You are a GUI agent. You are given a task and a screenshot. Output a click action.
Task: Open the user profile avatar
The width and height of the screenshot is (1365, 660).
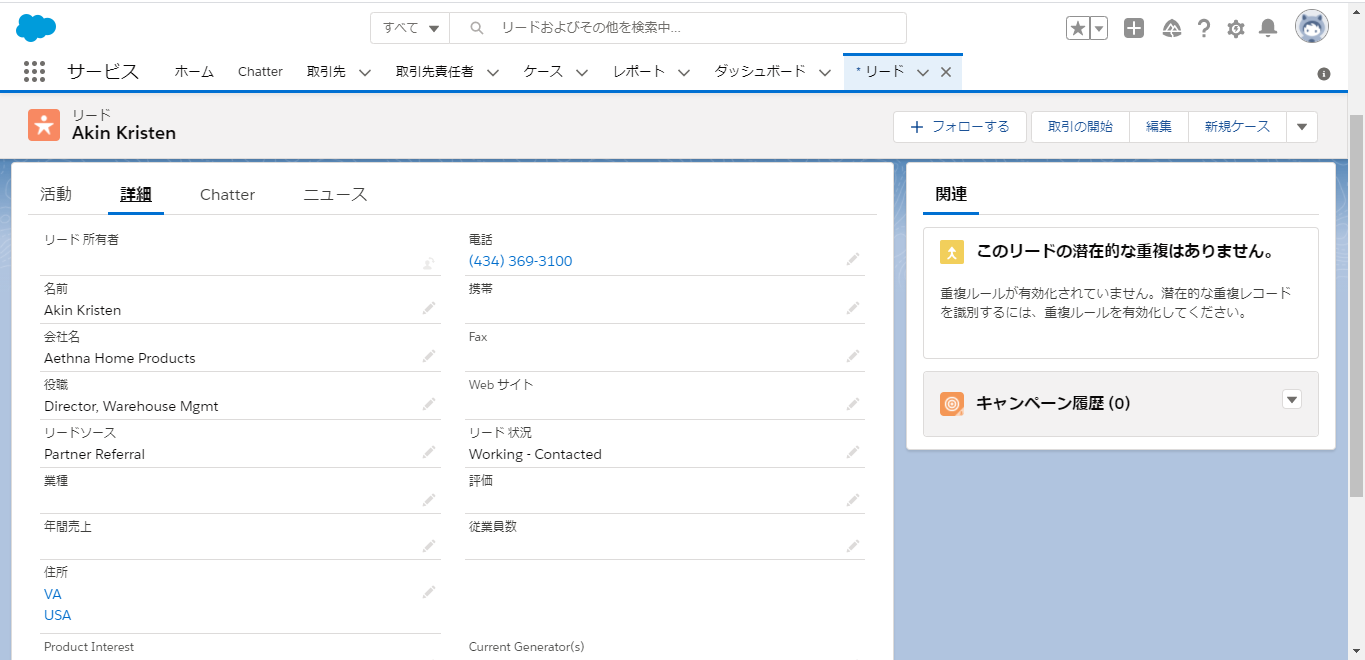1312,27
